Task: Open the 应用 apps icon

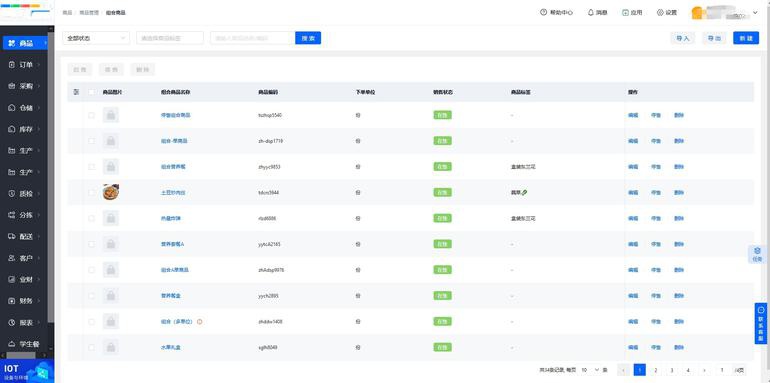Action: click(625, 12)
